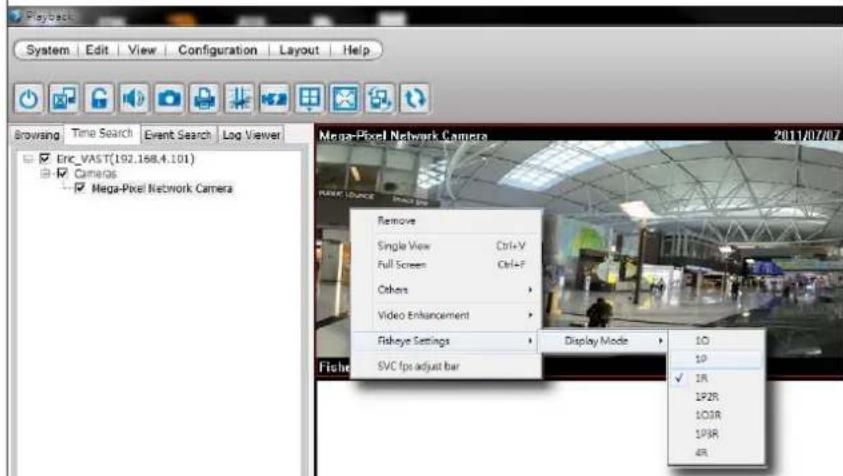Expand the Video Enhancement submenu
The width and height of the screenshot is (843, 476).
(446, 315)
